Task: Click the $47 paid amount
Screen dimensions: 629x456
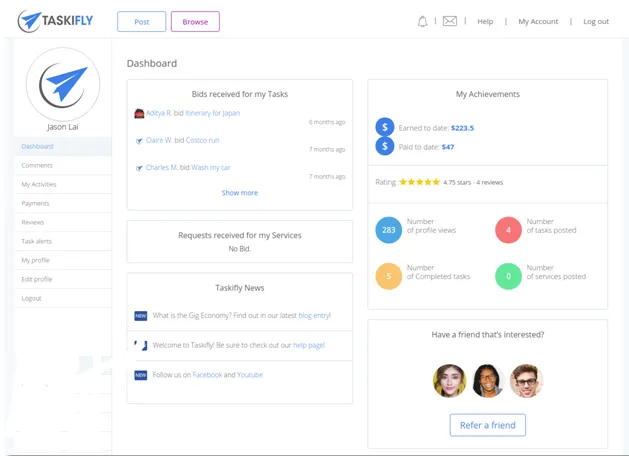Action: click(x=448, y=147)
